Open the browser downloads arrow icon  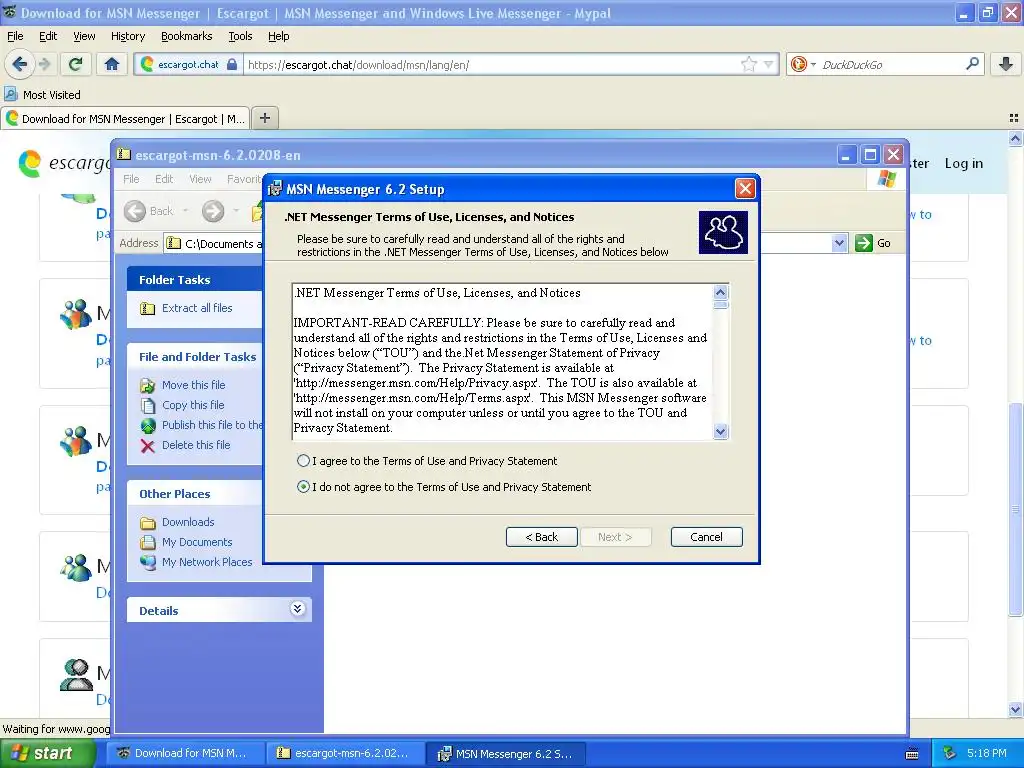click(1006, 64)
